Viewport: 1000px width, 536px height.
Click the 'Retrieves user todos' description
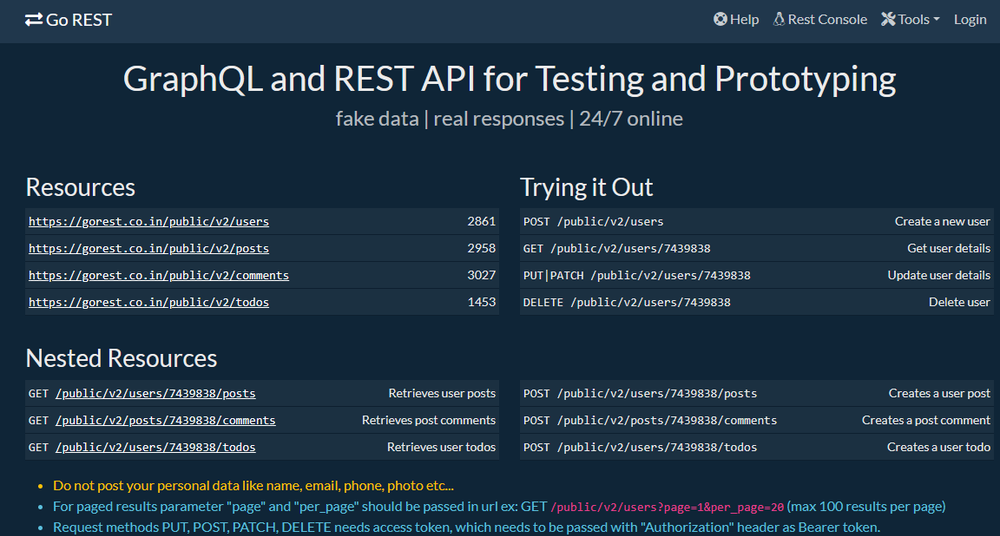(441, 447)
